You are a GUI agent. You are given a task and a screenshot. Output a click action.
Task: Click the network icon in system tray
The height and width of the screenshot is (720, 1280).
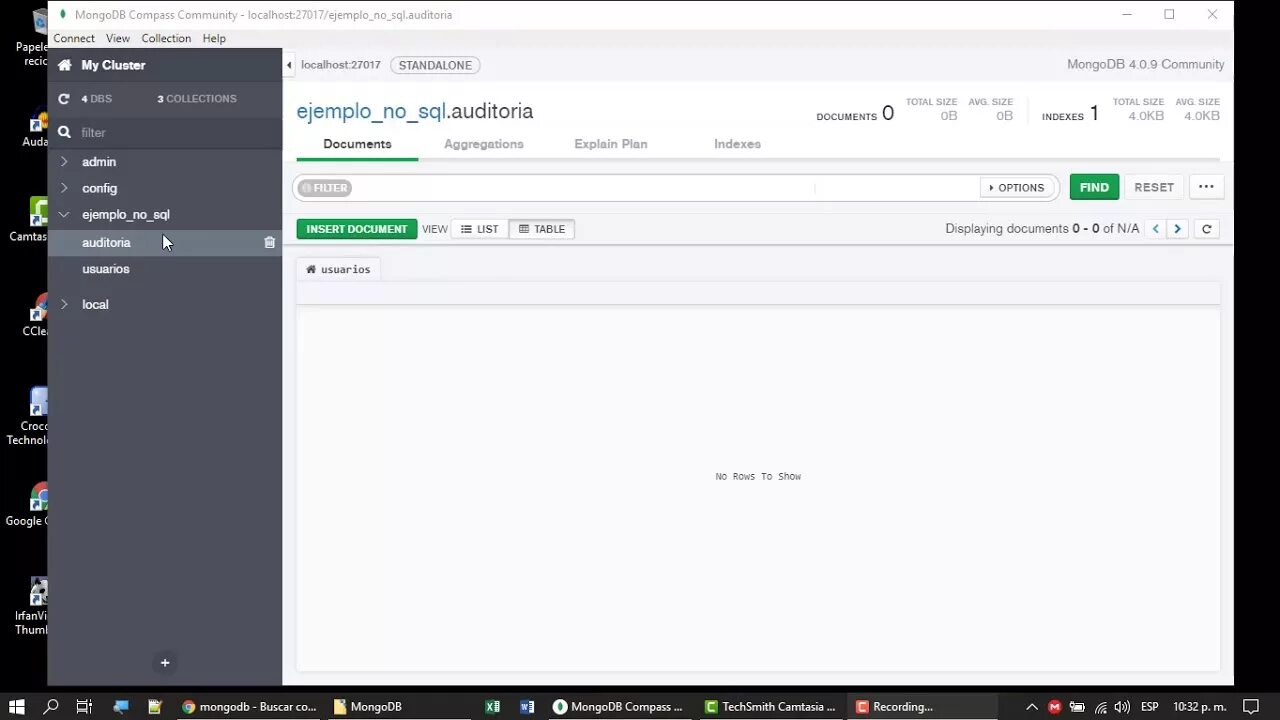pos(1100,707)
